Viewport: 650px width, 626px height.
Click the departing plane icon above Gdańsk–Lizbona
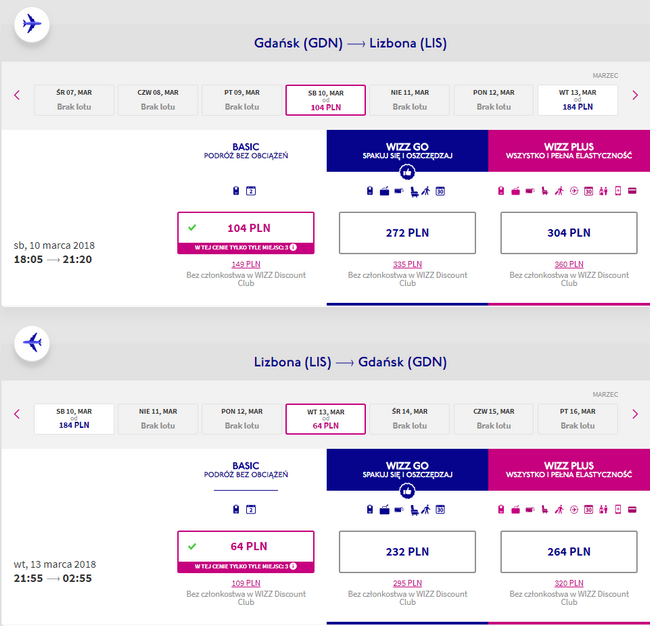[32, 24]
